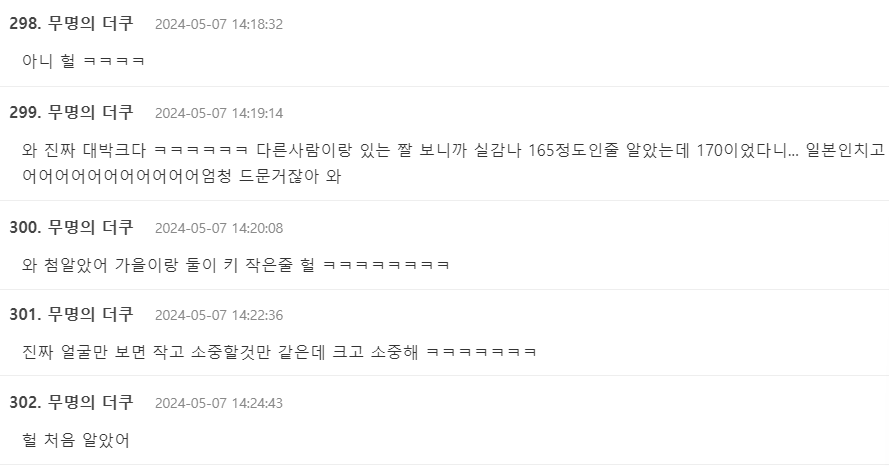
Task: Click timestamp 2024-05-07 14:24:43
Action: 218,403
